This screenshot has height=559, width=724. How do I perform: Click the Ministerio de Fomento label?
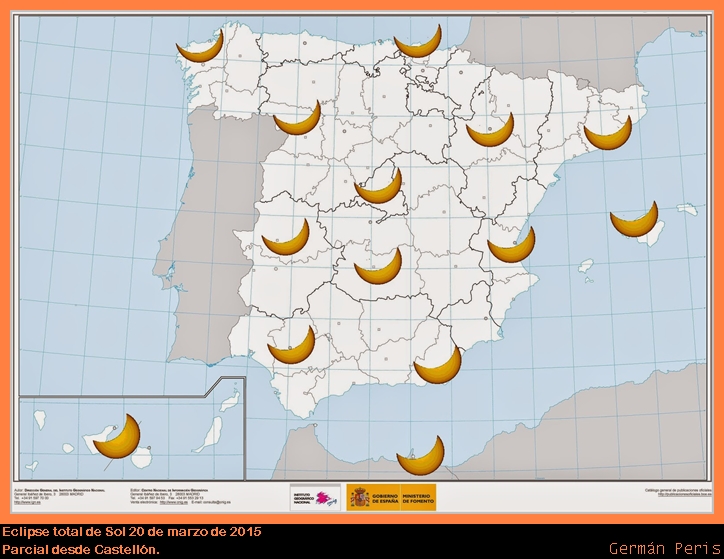coord(418,497)
